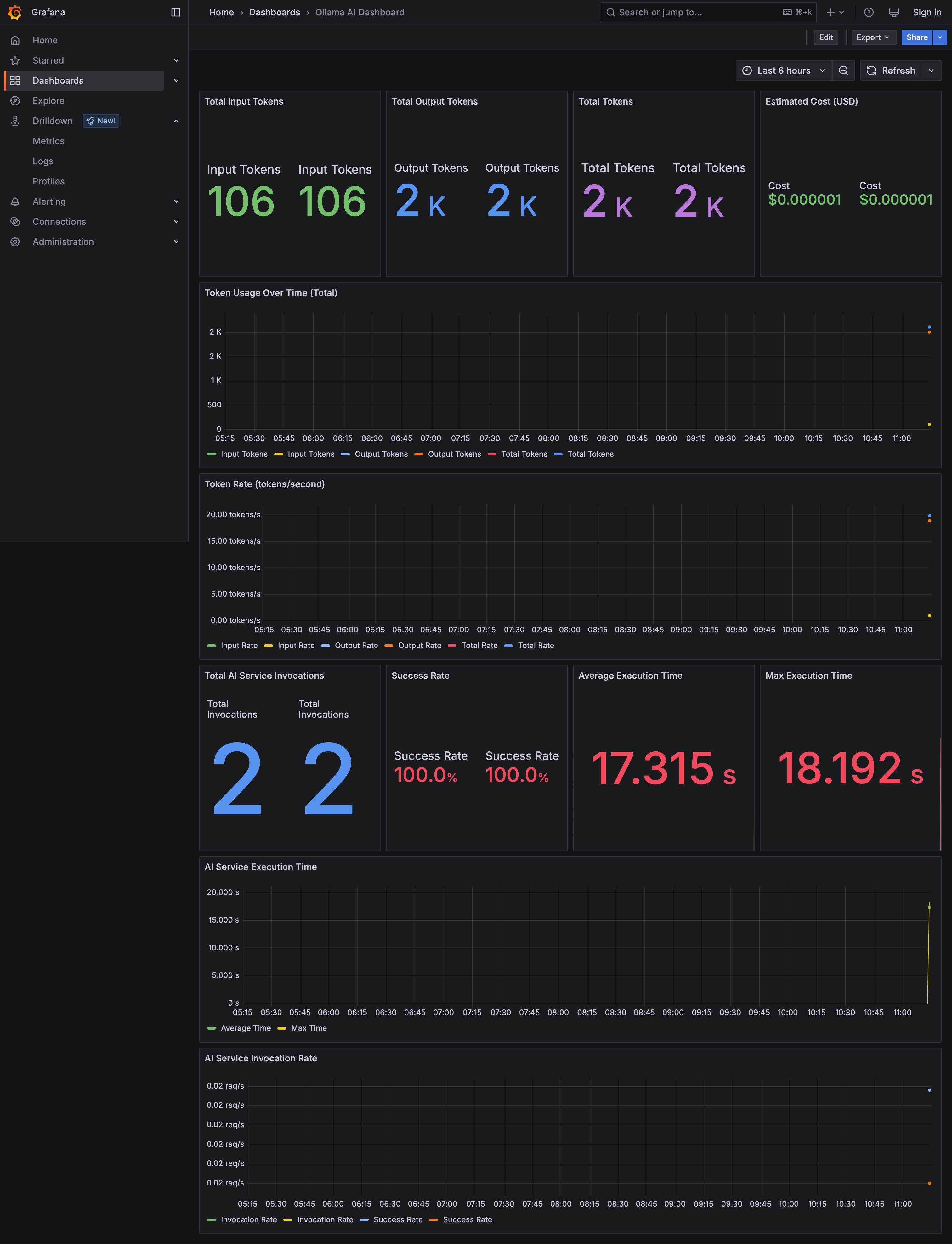952x1244 pixels.
Task: Open refresh interval dropdown arrow
Action: (931, 70)
